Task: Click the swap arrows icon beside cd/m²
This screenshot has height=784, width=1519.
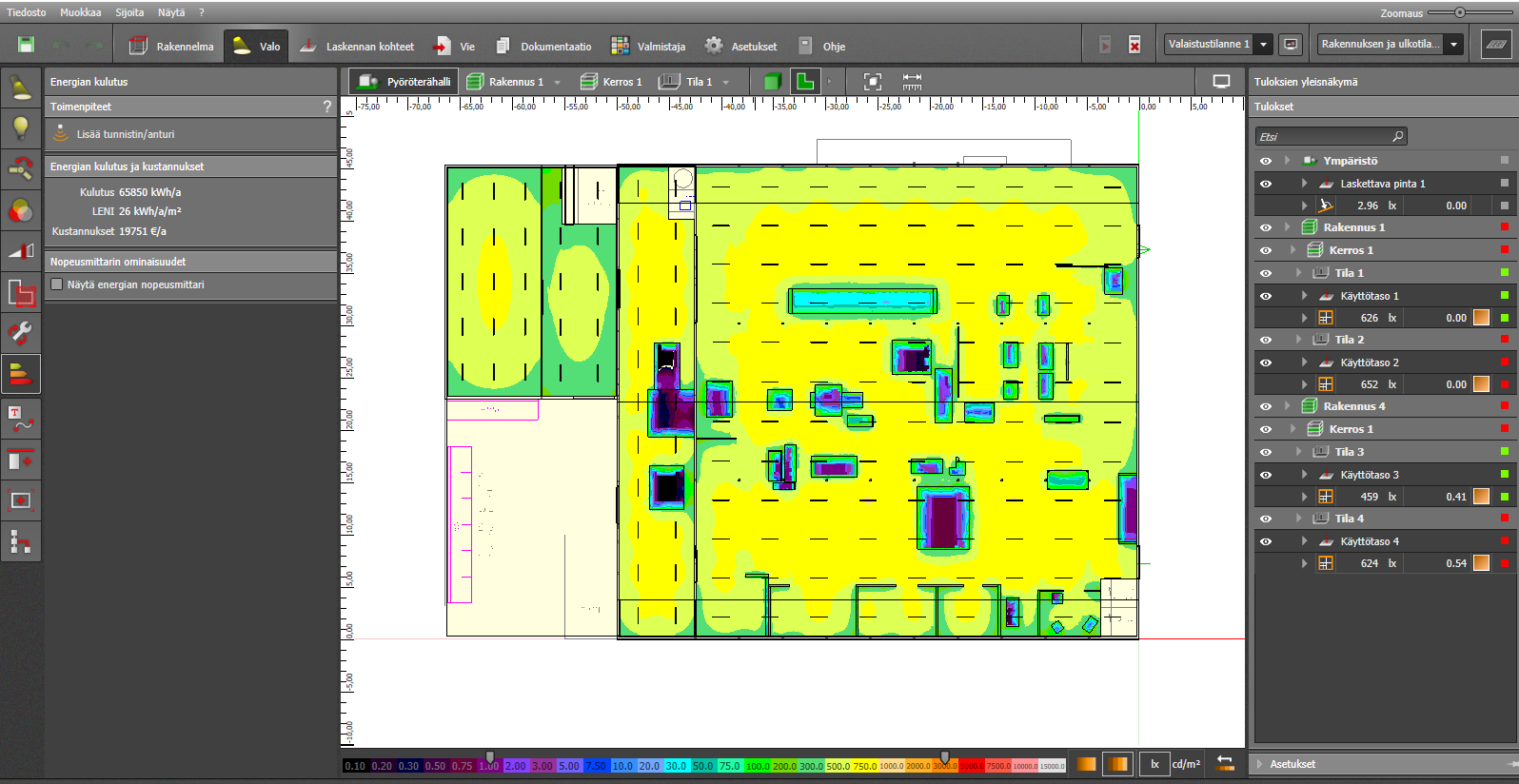Action: click(1225, 764)
